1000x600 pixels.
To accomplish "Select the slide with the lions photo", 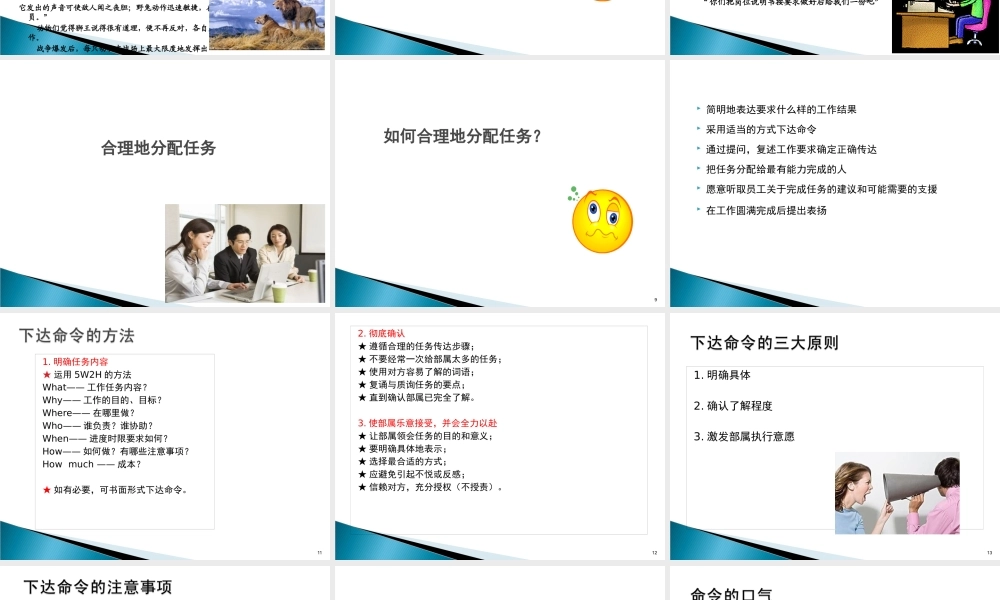I will 165,27.
